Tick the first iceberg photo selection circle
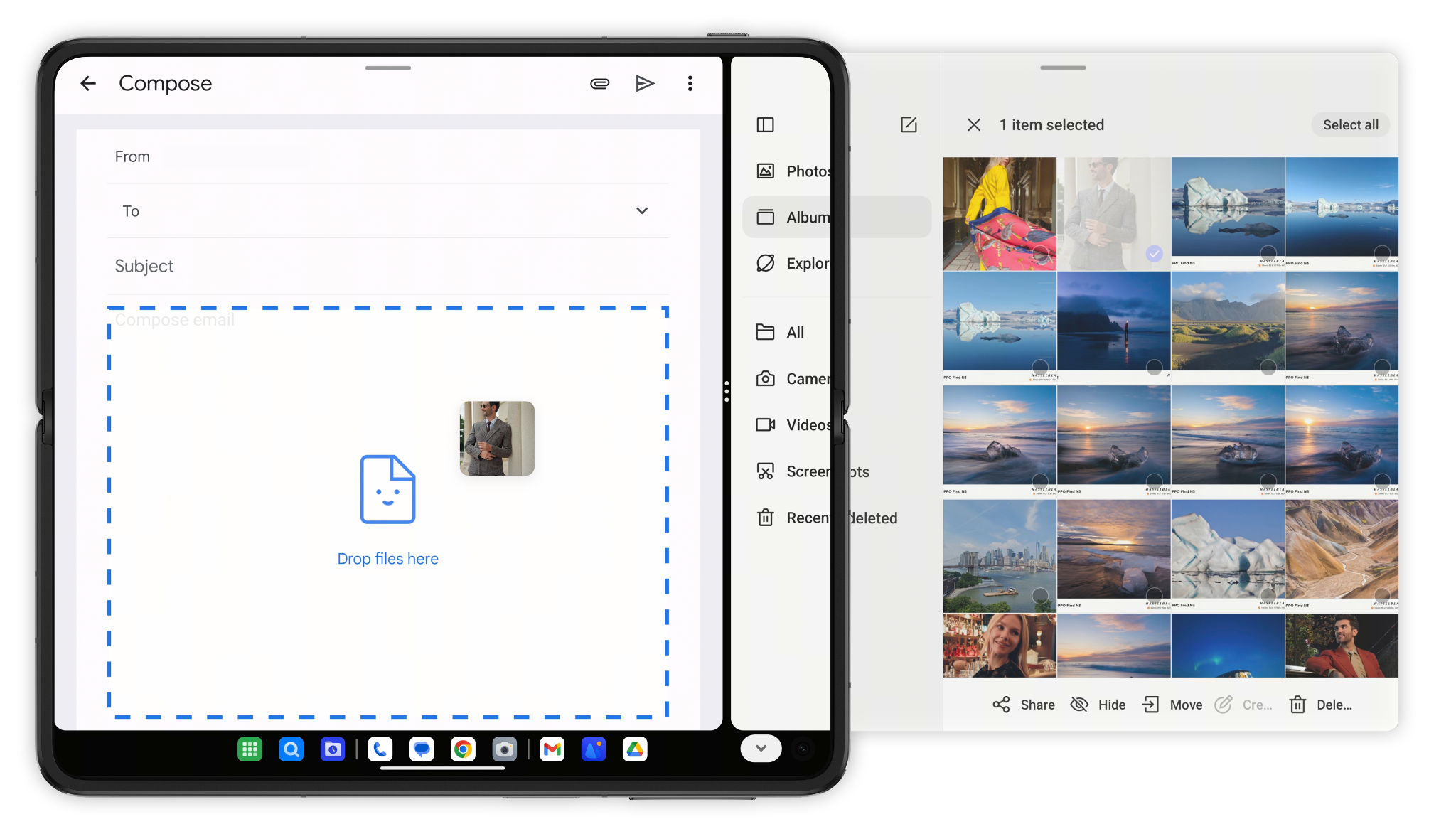Screen dimensions: 1456x829 coord(1268,253)
